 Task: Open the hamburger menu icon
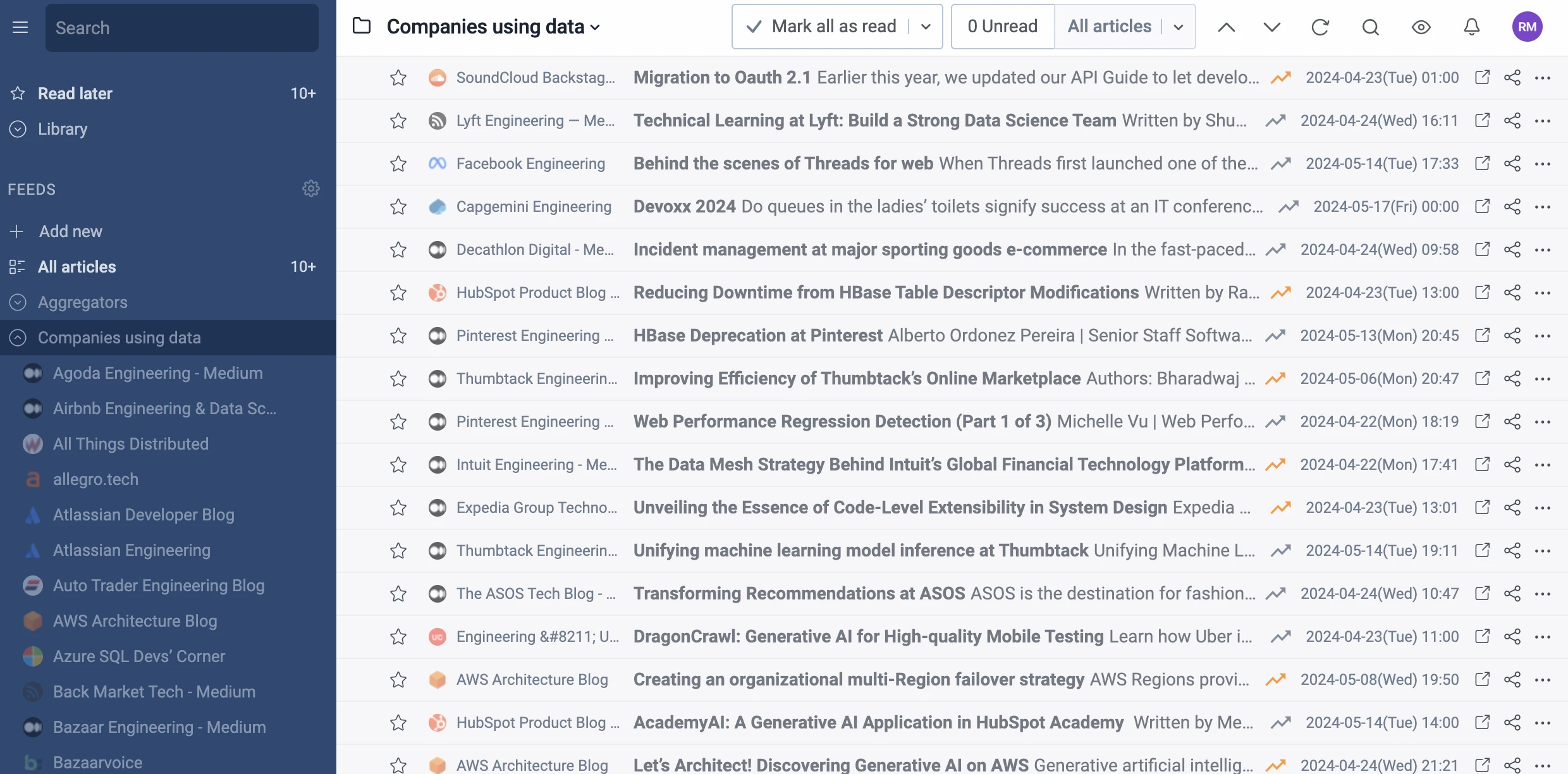point(20,27)
